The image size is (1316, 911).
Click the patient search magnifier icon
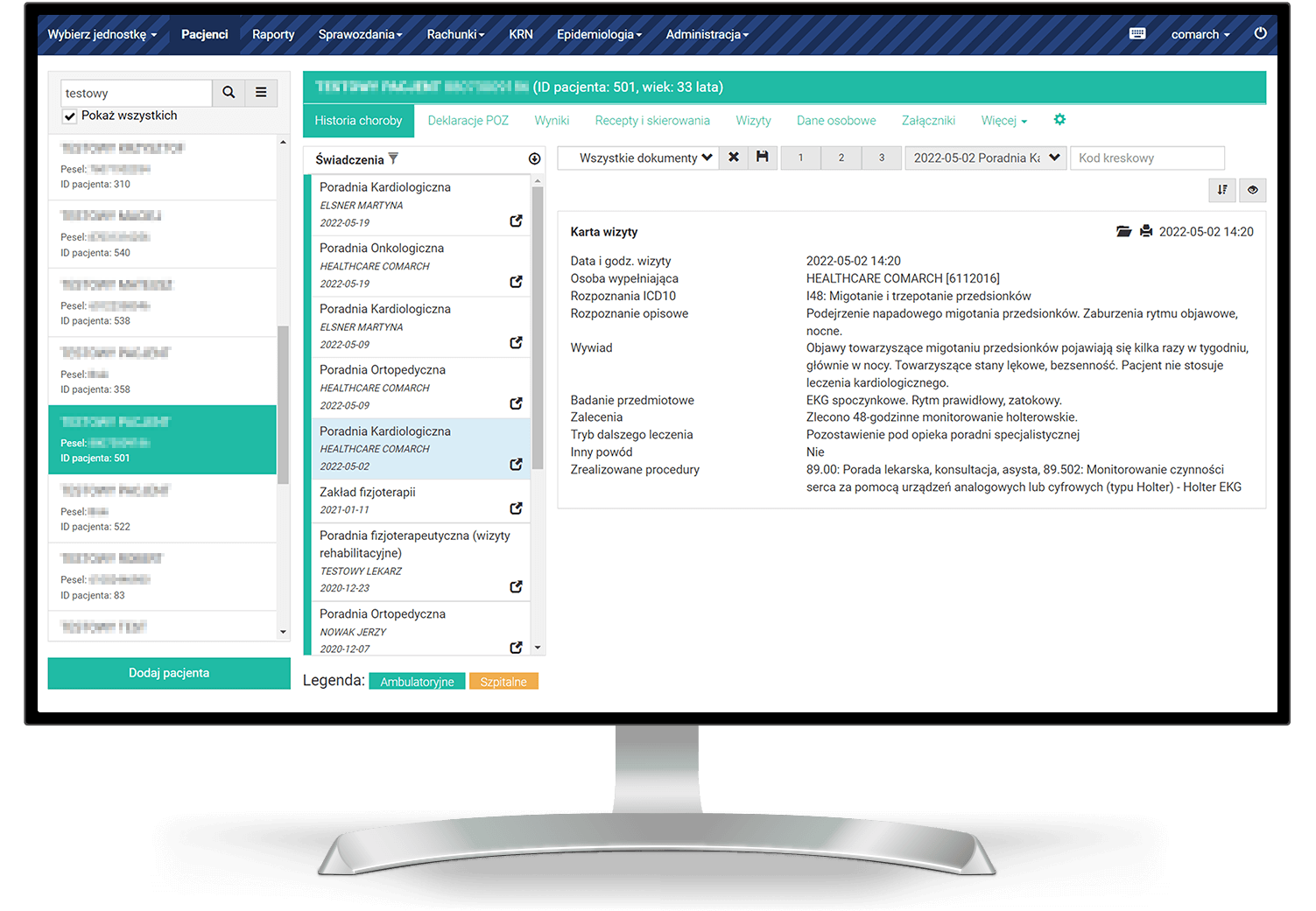pos(228,92)
